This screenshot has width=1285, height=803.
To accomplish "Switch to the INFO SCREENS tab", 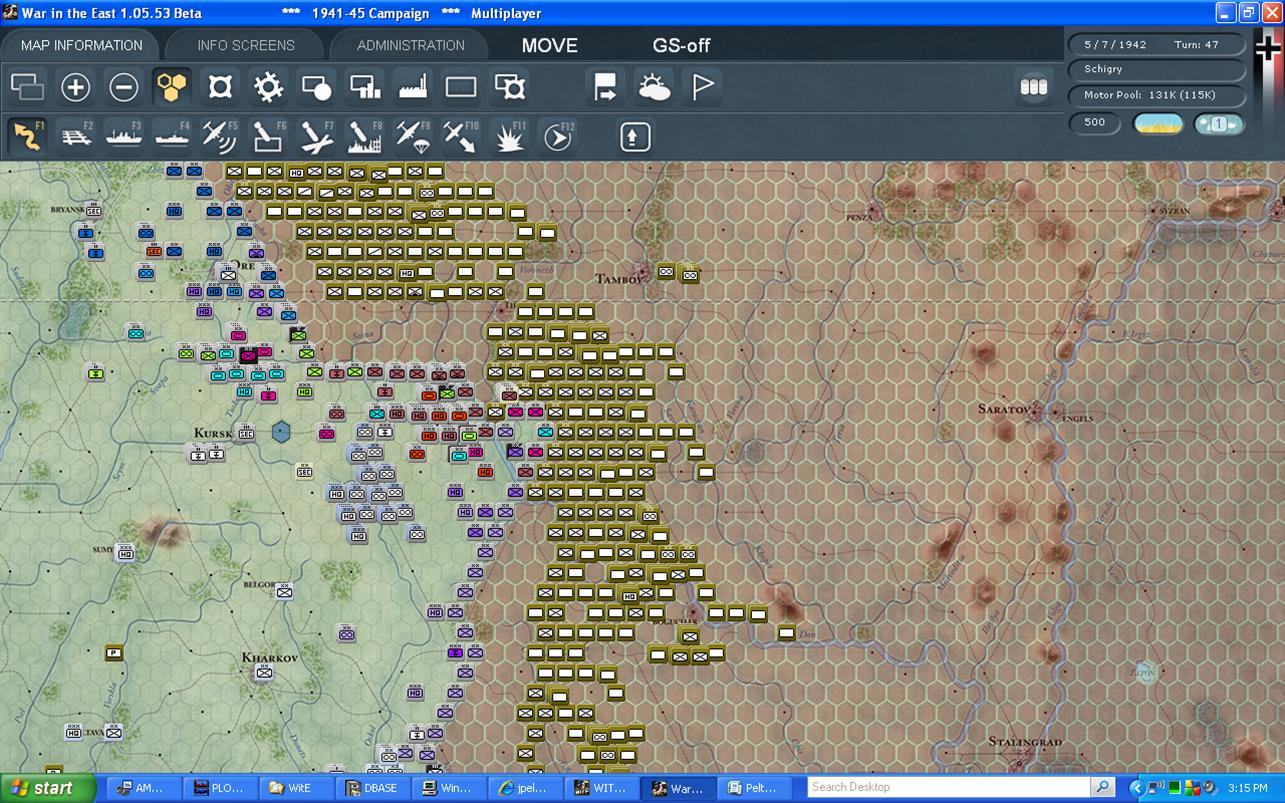I will 246,45.
